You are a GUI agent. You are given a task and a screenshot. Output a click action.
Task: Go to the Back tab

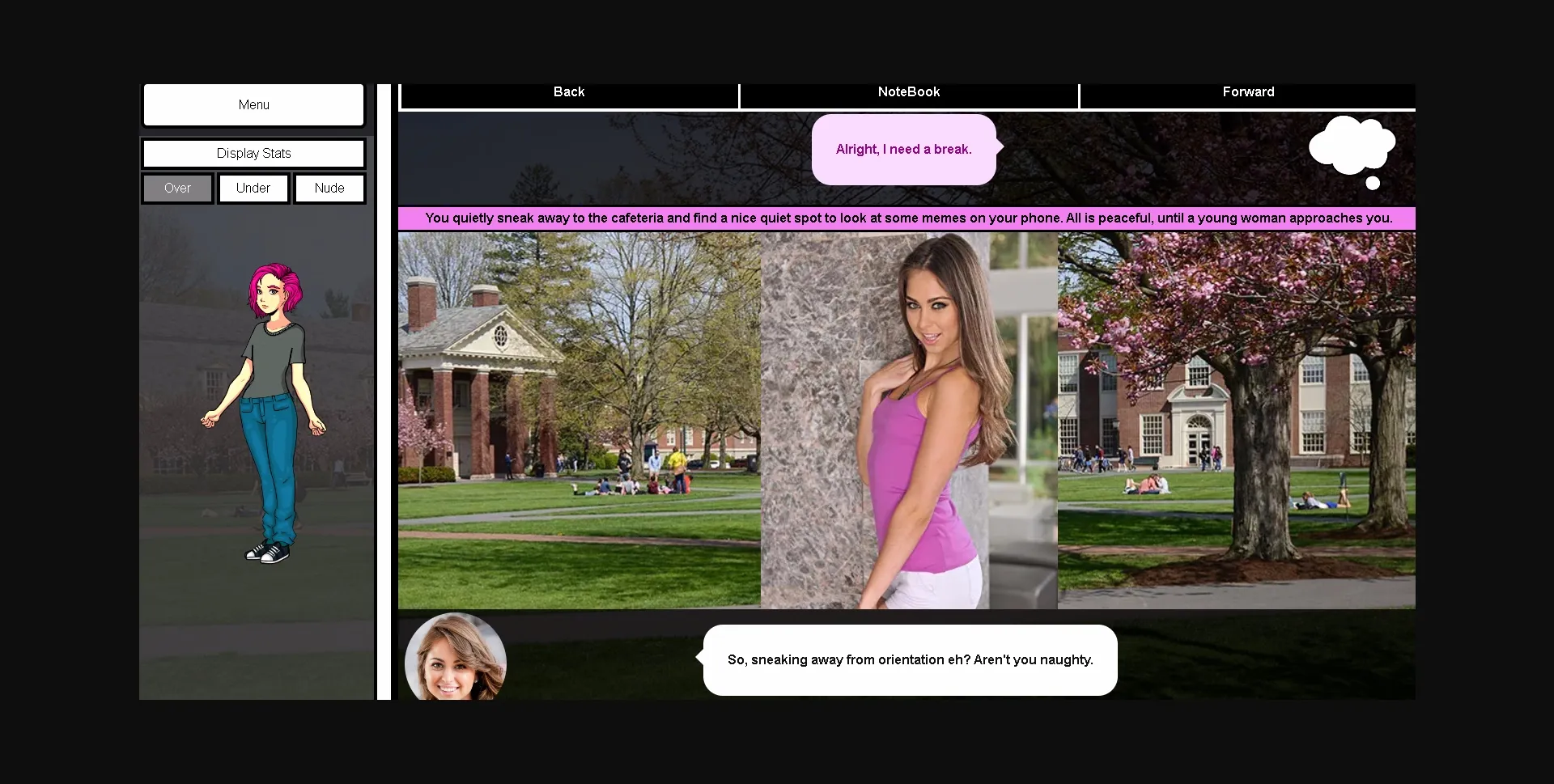[x=568, y=93]
